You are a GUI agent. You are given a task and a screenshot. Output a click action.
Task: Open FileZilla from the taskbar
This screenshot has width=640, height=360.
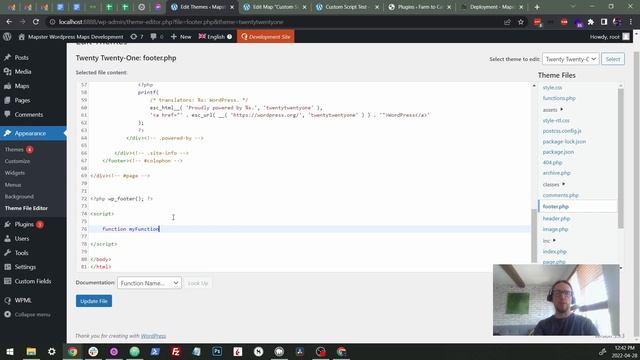click(176, 351)
